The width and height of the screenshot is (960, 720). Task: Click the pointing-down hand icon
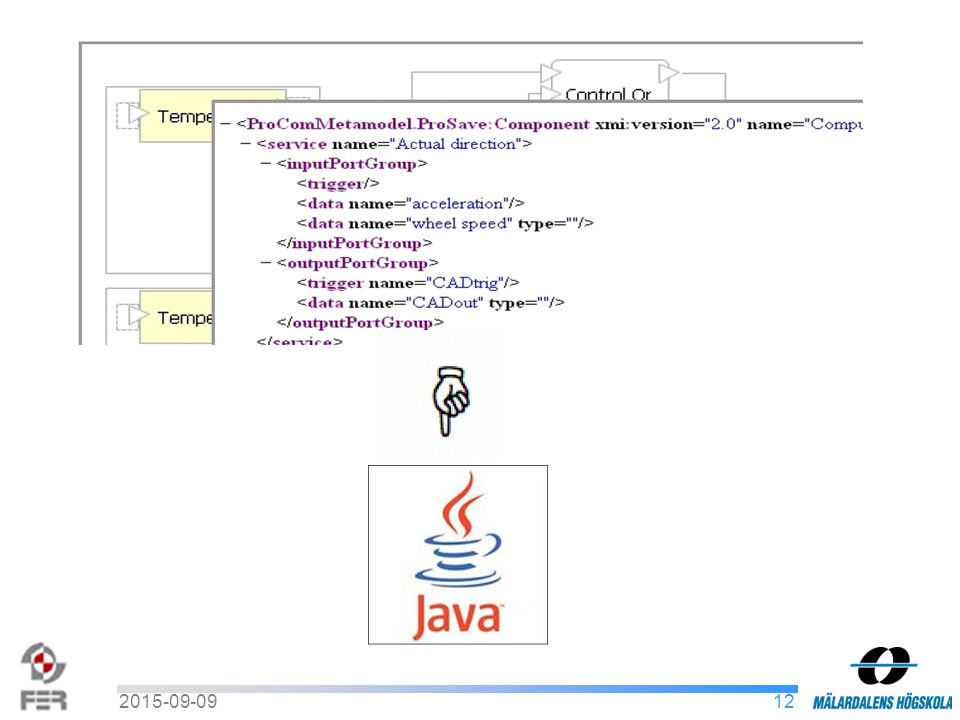[451, 401]
